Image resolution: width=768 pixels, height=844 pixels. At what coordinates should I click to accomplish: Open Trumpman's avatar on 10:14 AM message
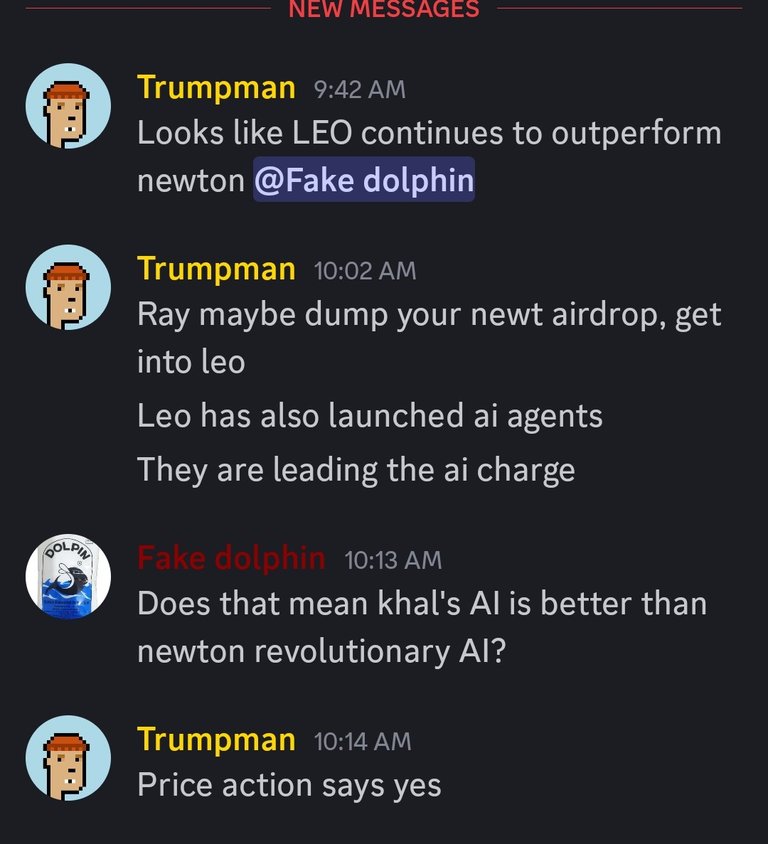[68, 758]
